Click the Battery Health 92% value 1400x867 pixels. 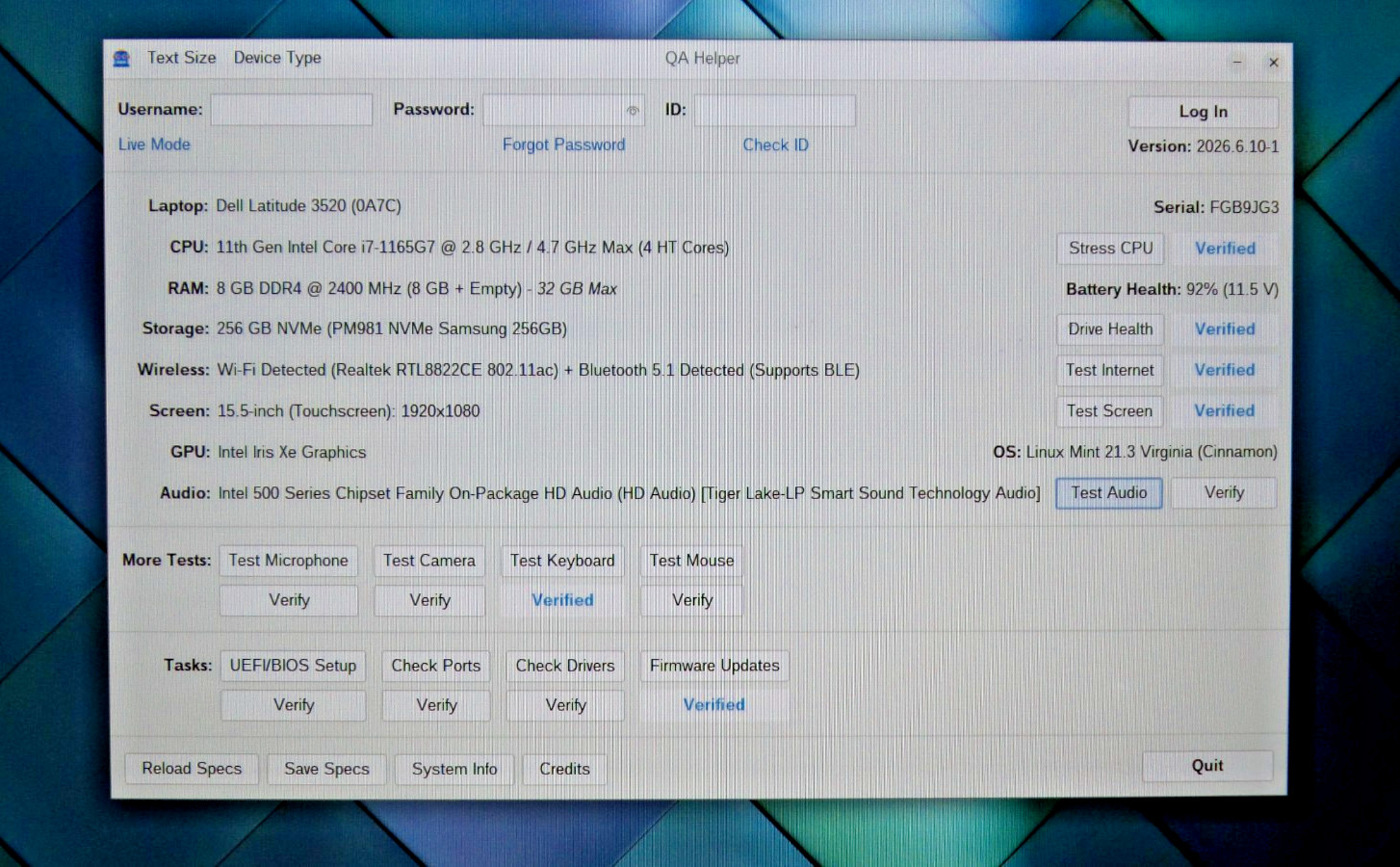point(1232,289)
